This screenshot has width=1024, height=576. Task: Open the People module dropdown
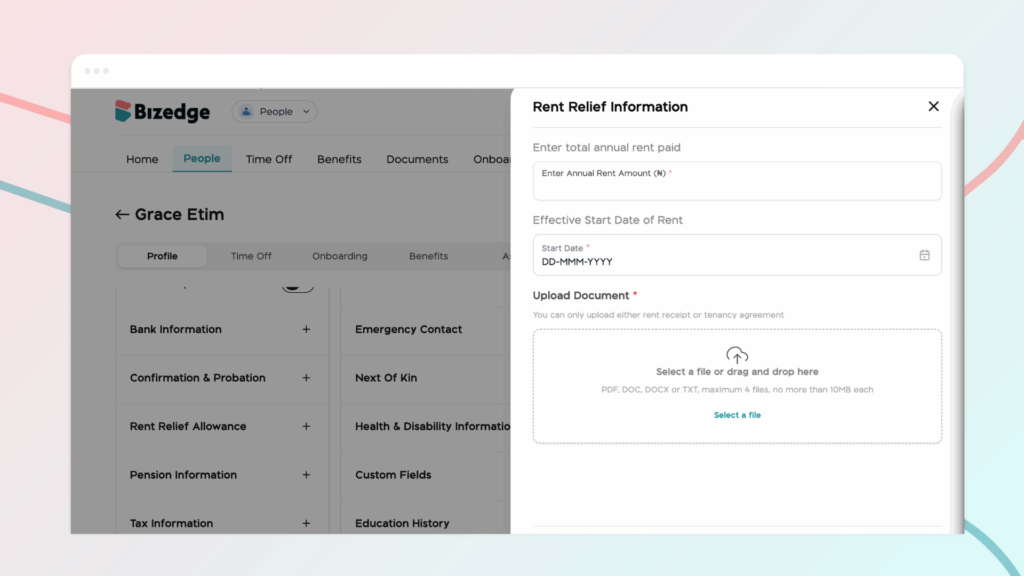[275, 112]
